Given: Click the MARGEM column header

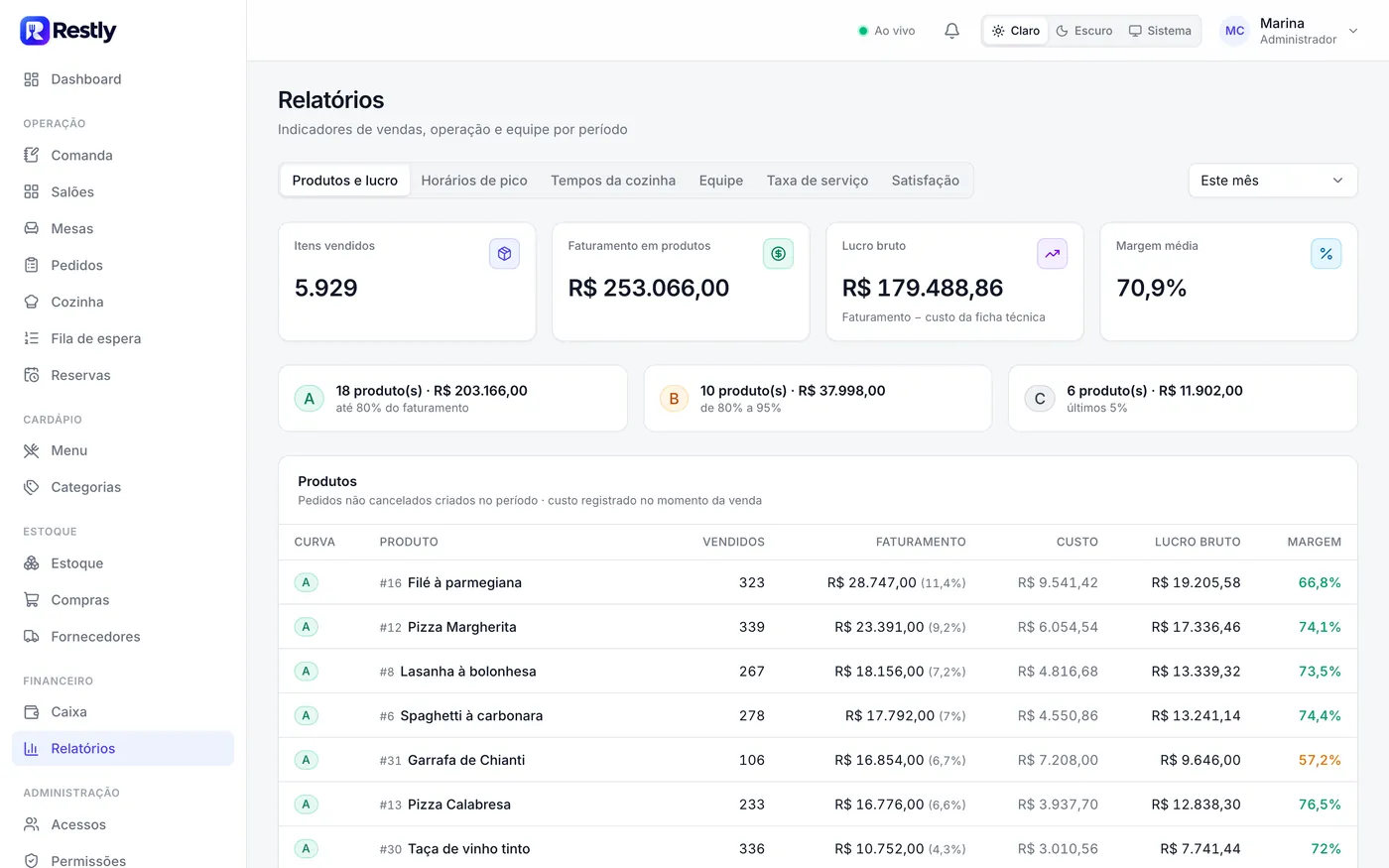Looking at the screenshot, I should pos(1314,542).
